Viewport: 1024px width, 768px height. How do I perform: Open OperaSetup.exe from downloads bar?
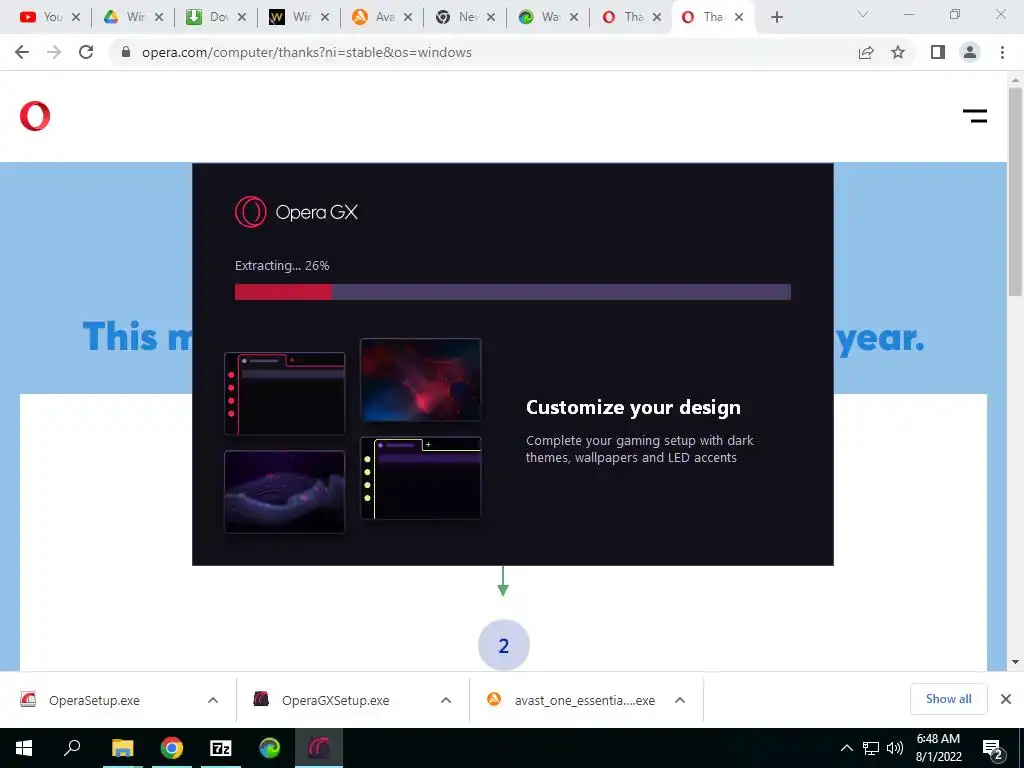pos(94,700)
